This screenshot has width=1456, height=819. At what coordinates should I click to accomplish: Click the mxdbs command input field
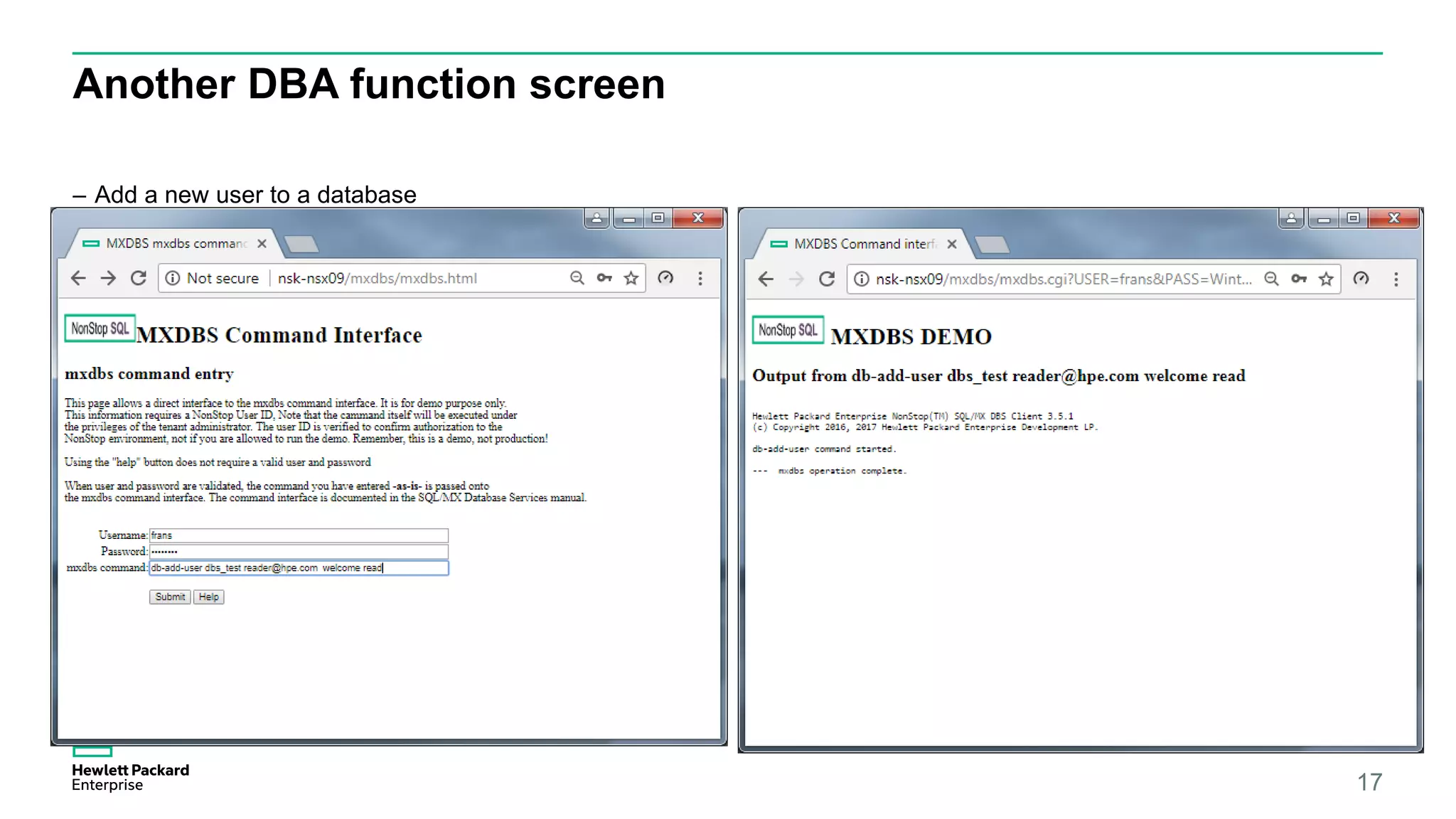pyautogui.click(x=299, y=568)
